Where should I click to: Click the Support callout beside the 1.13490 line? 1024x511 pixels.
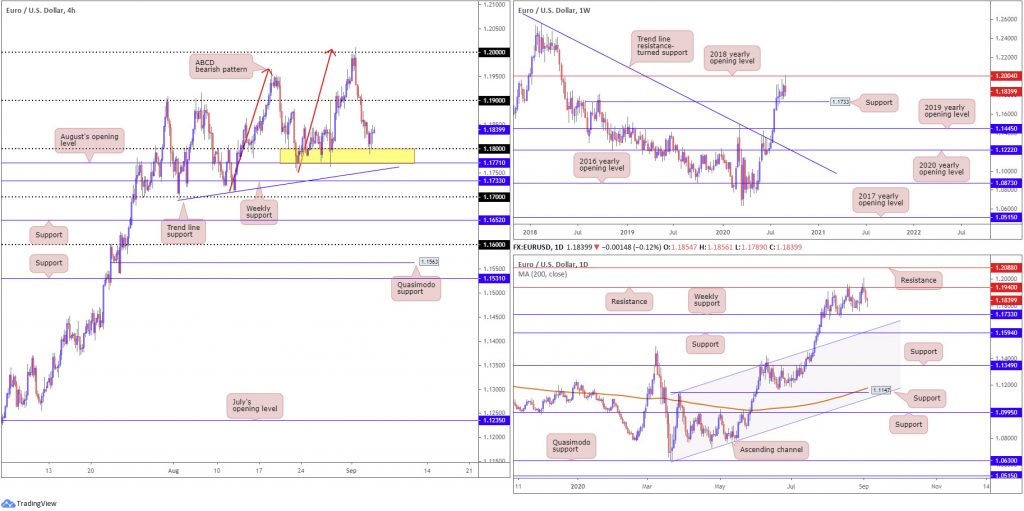click(925, 352)
